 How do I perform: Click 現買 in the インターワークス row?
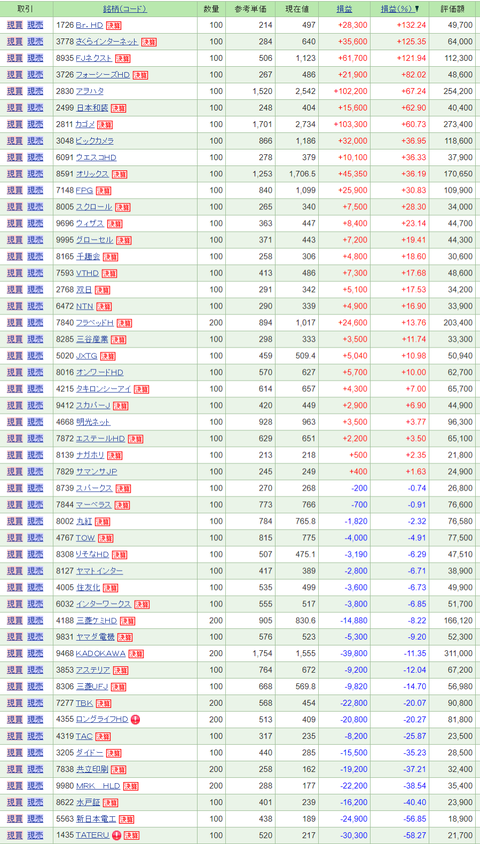(x=15, y=605)
